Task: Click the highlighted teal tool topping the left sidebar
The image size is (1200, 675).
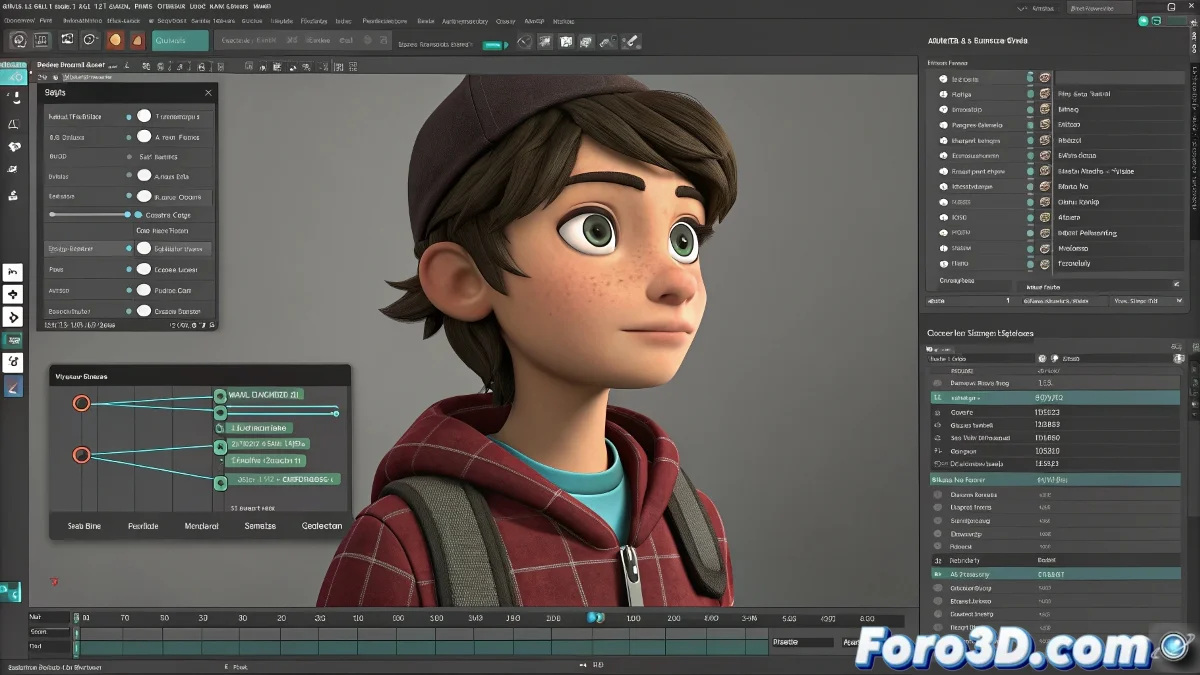Action: (13, 76)
